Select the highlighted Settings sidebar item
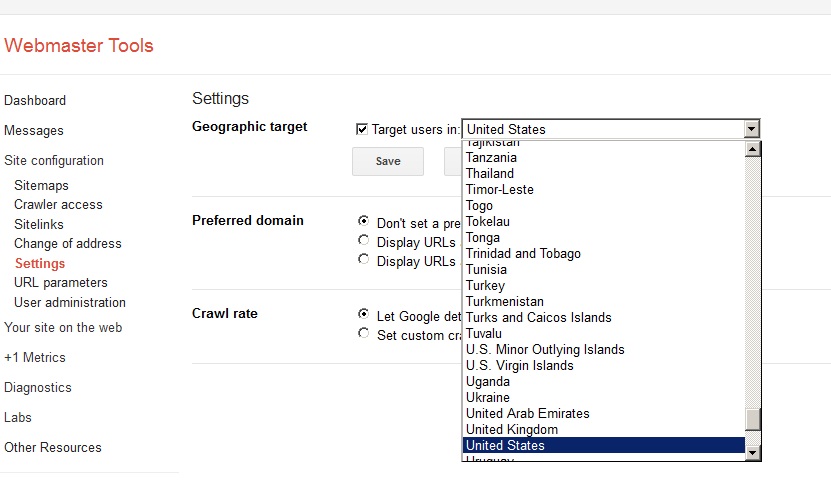The width and height of the screenshot is (831, 480). 40,263
